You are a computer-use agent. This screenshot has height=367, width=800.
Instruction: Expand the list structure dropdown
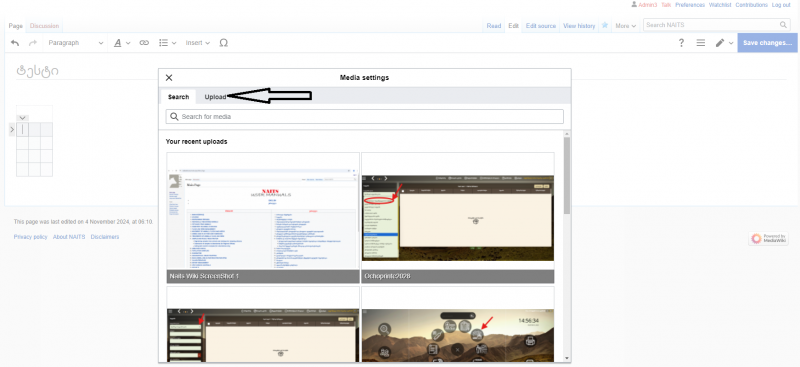click(167, 43)
